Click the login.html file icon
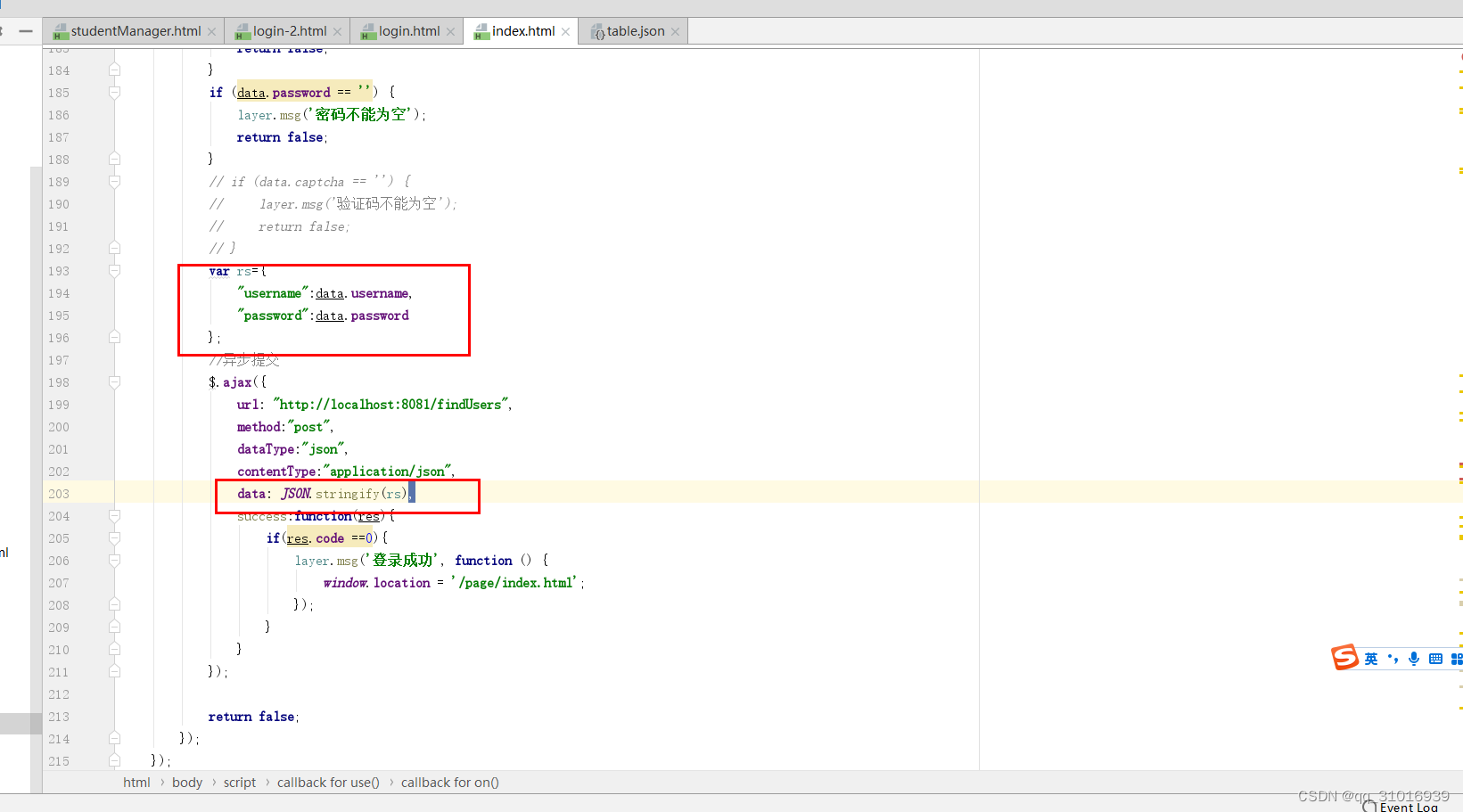1463x812 pixels. click(368, 32)
